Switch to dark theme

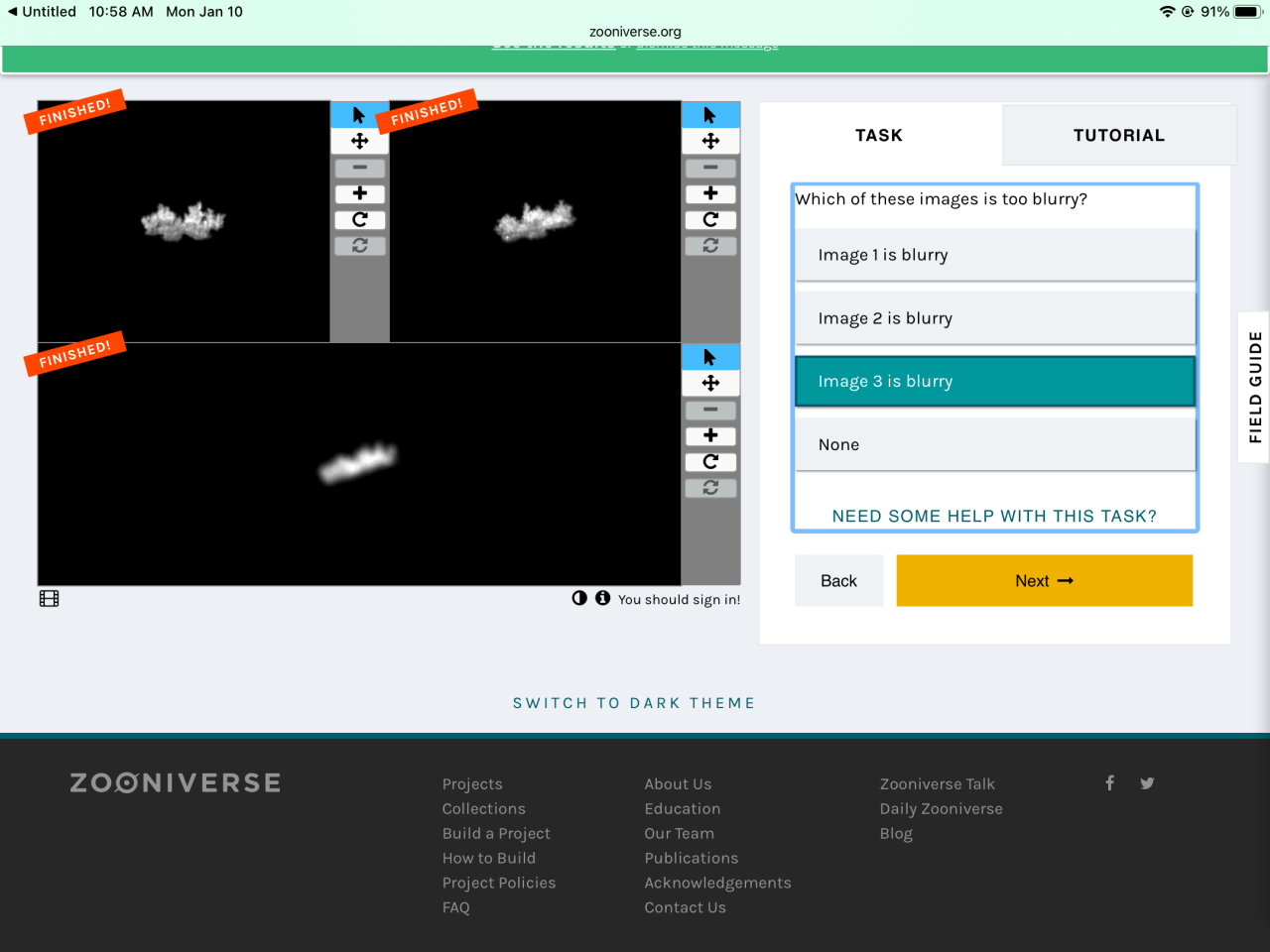coord(634,703)
